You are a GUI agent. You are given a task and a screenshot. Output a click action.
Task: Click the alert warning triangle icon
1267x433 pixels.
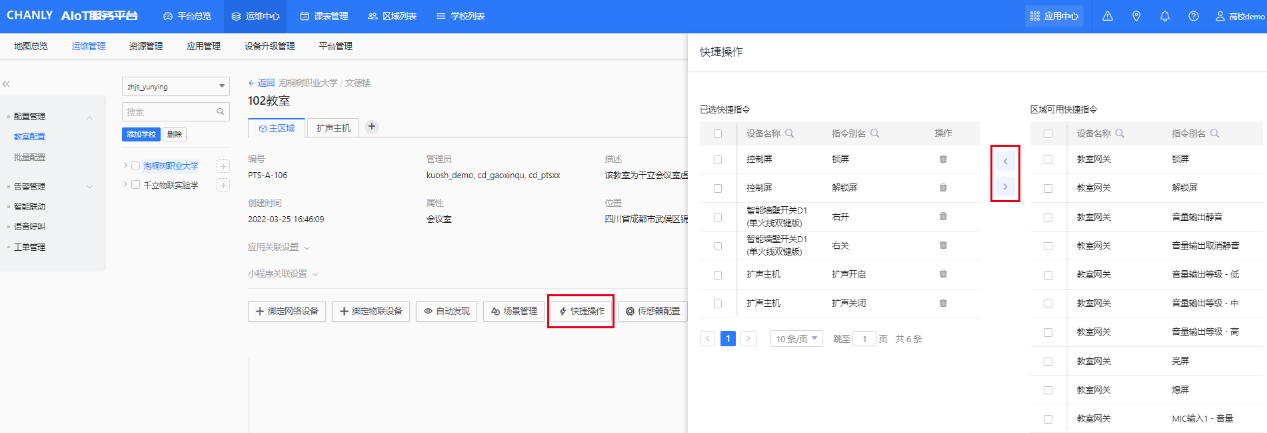tap(1107, 16)
